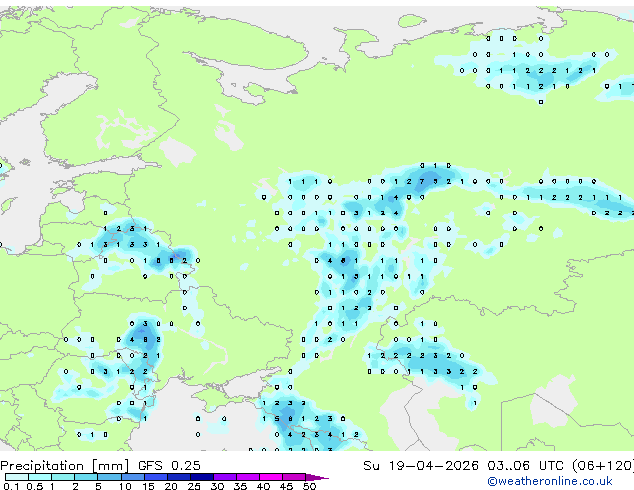Pick the 45–50 mm legend color swatch
Screen dimensions: 634x490
[x=294, y=477]
